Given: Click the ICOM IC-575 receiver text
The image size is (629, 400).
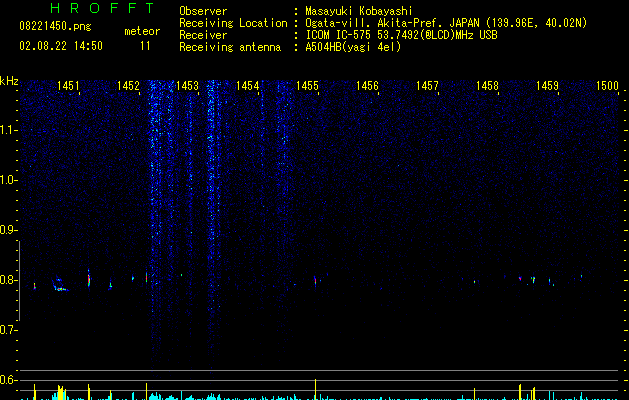Looking at the screenshot, I should coord(401,35).
